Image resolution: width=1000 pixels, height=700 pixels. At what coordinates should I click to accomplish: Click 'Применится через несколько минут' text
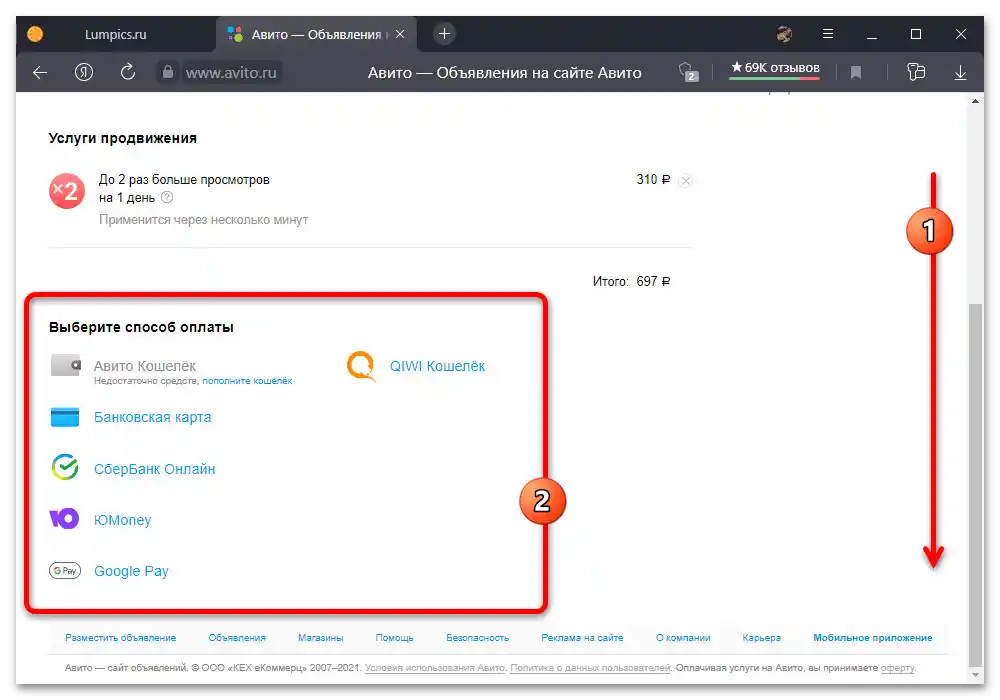(203, 220)
